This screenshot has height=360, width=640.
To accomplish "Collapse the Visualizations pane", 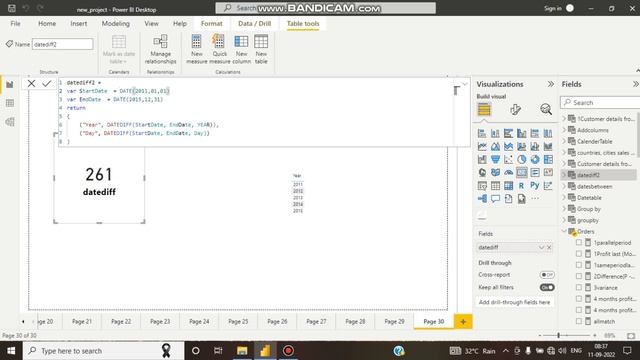I will coord(551,84).
